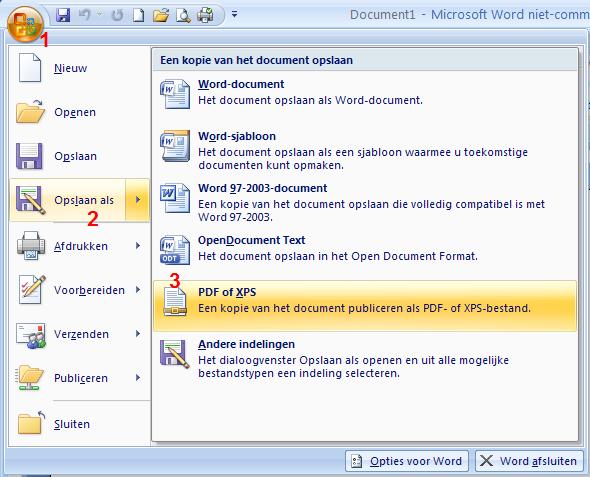Click the Afdrukken printer icon
590x477 pixels.
coord(31,246)
